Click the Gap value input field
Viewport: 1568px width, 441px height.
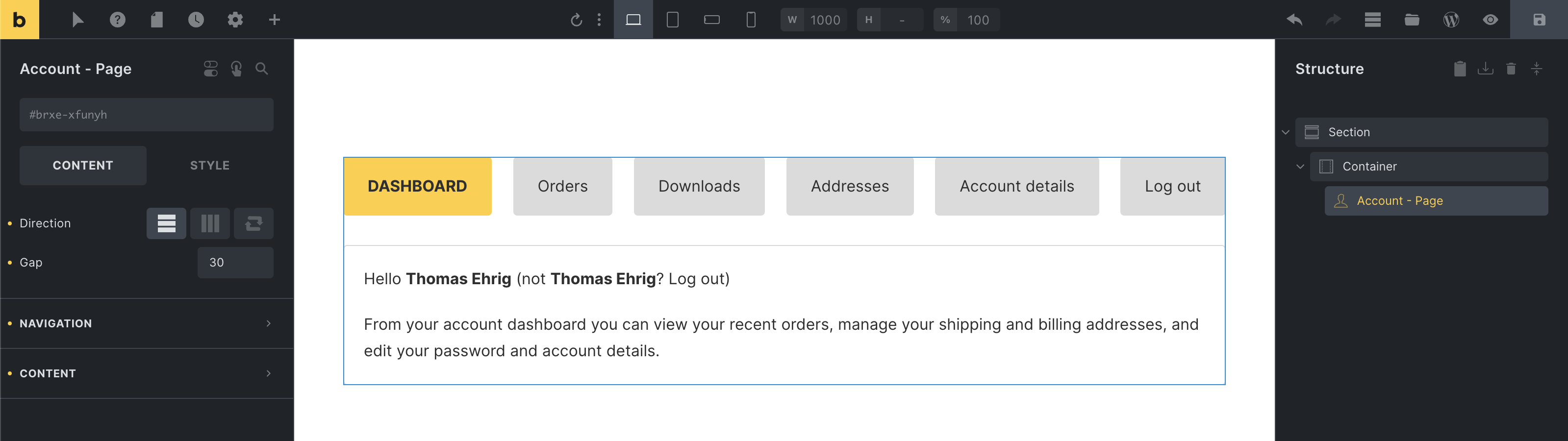(x=235, y=262)
